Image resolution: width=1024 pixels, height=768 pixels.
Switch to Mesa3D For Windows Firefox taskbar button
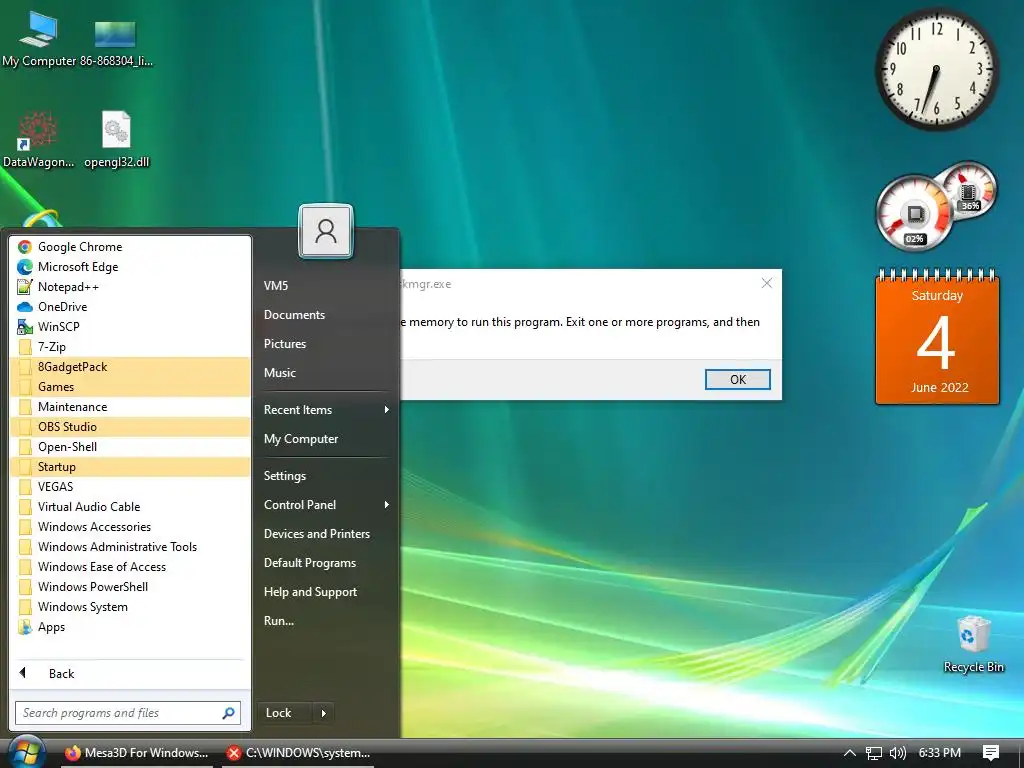(x=138, y=753)
